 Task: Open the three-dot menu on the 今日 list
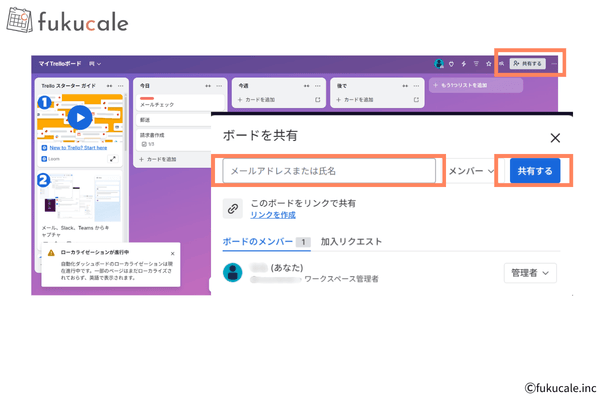pyautogui.click(x=220, y=86)
